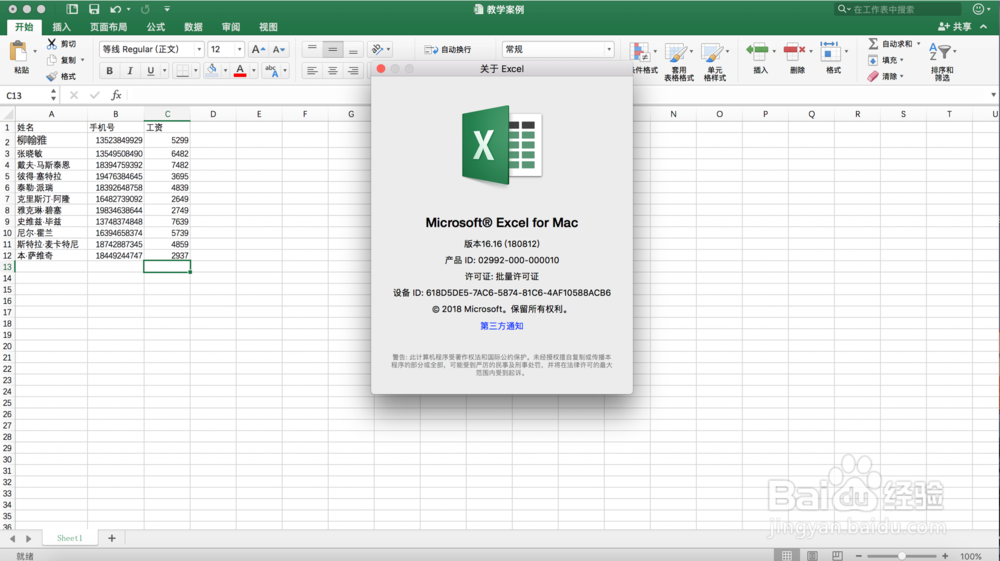Switch to the 页面布局 tab
Image resolution: width=1000 pixels, height=561 pixels.
[x=108, y=27]
